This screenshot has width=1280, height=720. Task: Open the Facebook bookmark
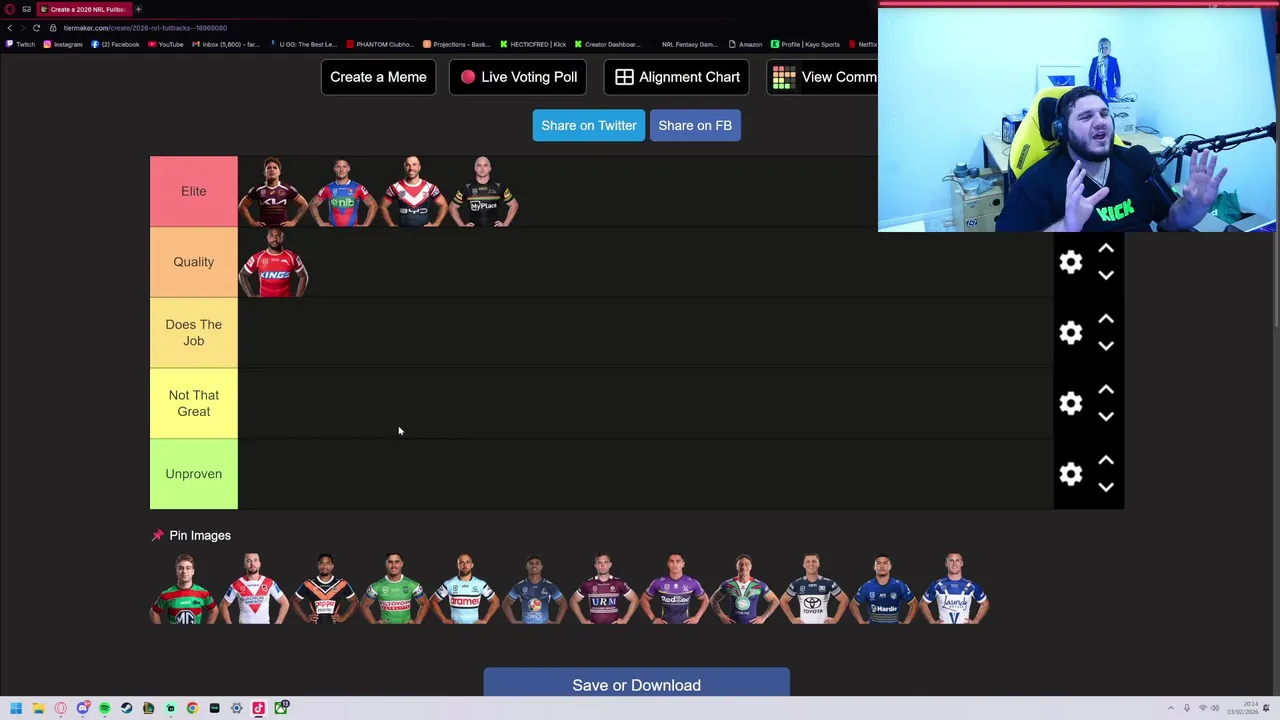[116, 44]
